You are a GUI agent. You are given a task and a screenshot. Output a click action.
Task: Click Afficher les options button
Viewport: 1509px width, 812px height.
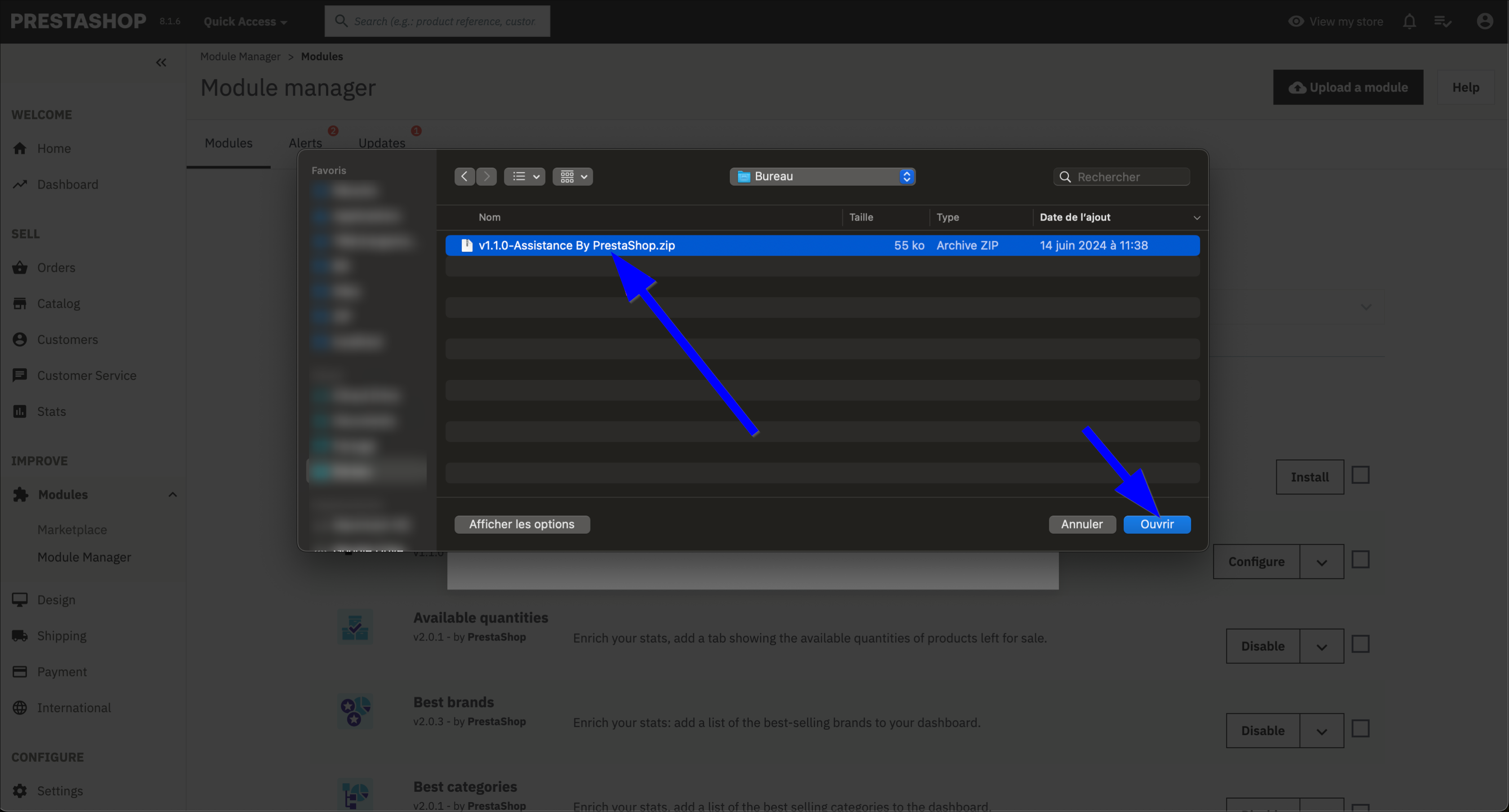522,525
